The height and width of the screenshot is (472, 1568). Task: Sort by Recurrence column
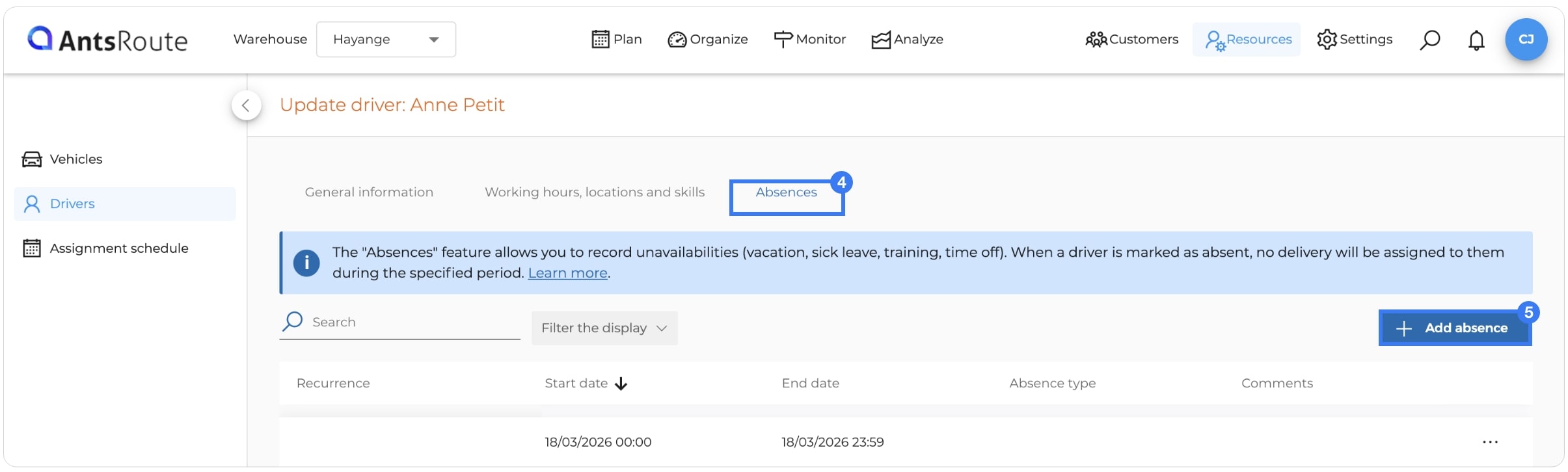point(333,384)
